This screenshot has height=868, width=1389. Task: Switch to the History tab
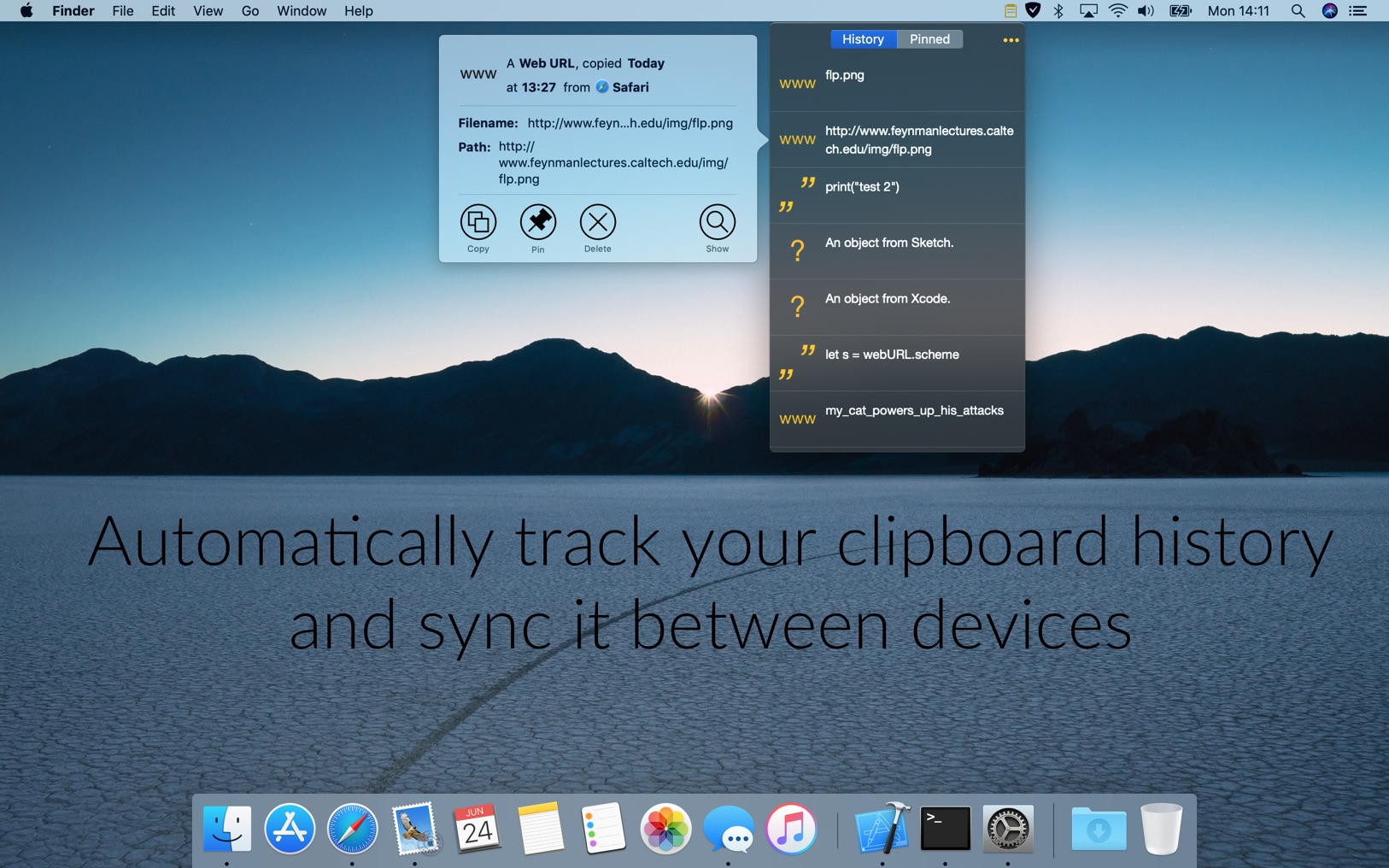[863, 39]
